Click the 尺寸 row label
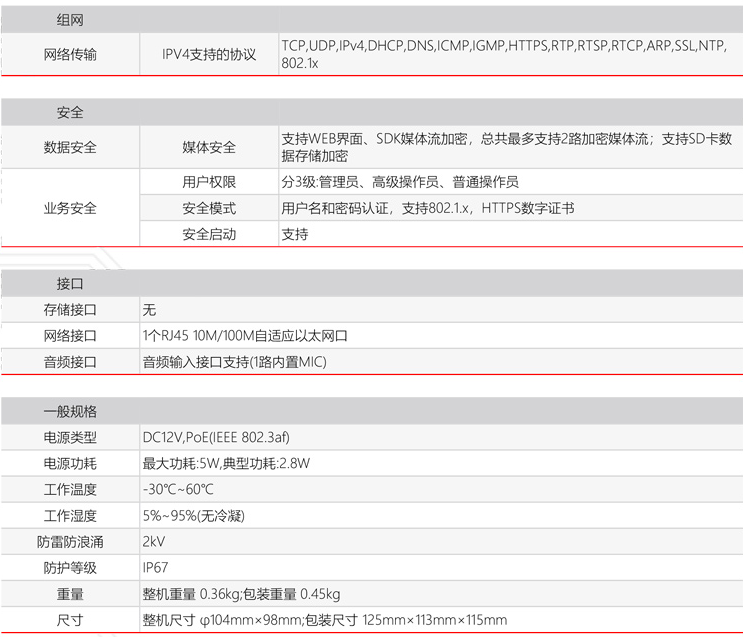Screen dimensions: 743x637 [x=70, y=620]
